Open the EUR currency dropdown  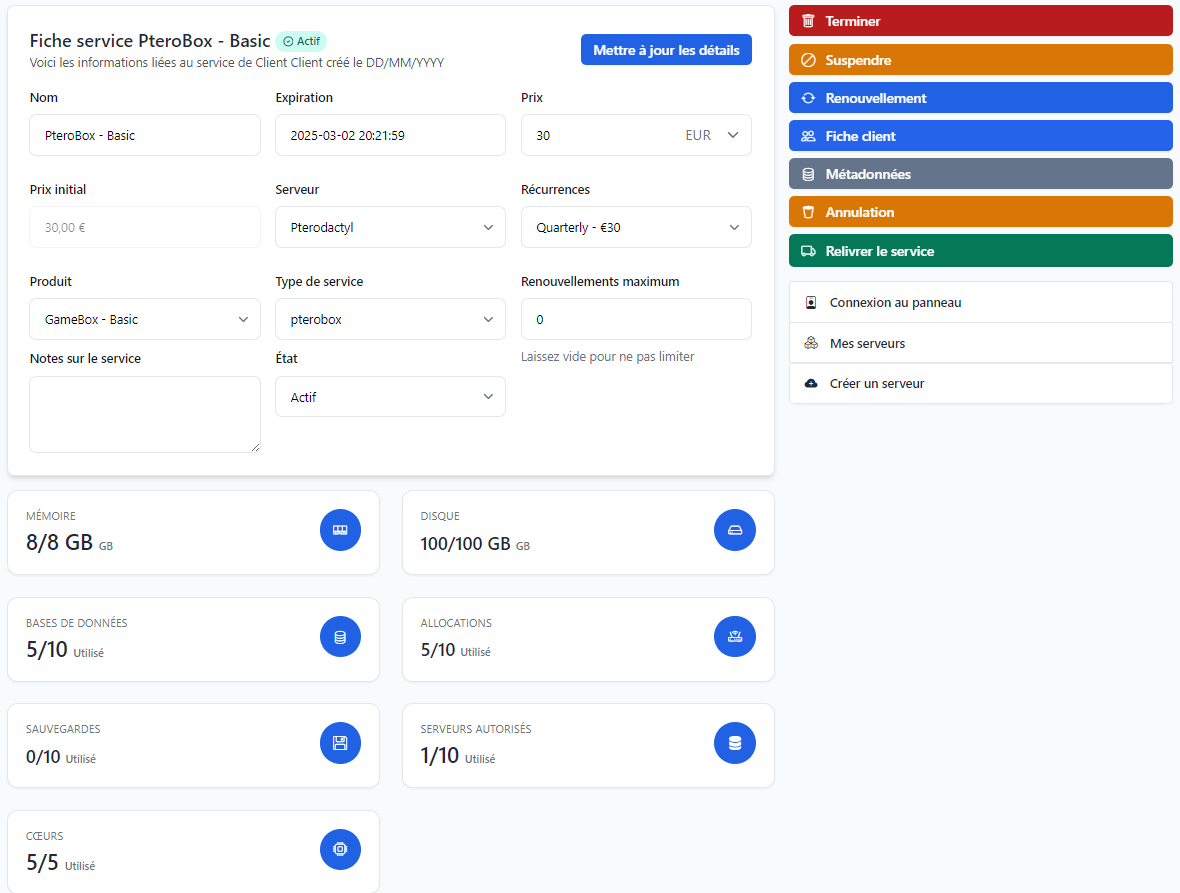(x=712, y=135)
